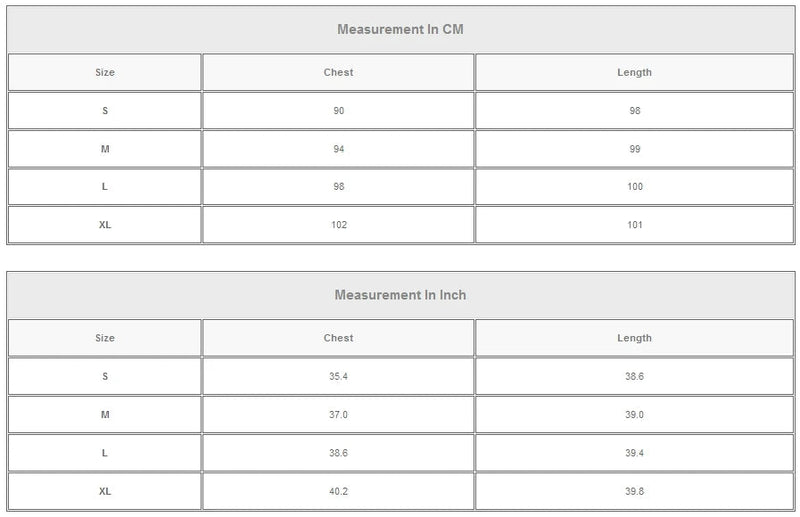
Task: Click the Measurement In CM header
Action: pyautogui.click(x=401, y=29)
